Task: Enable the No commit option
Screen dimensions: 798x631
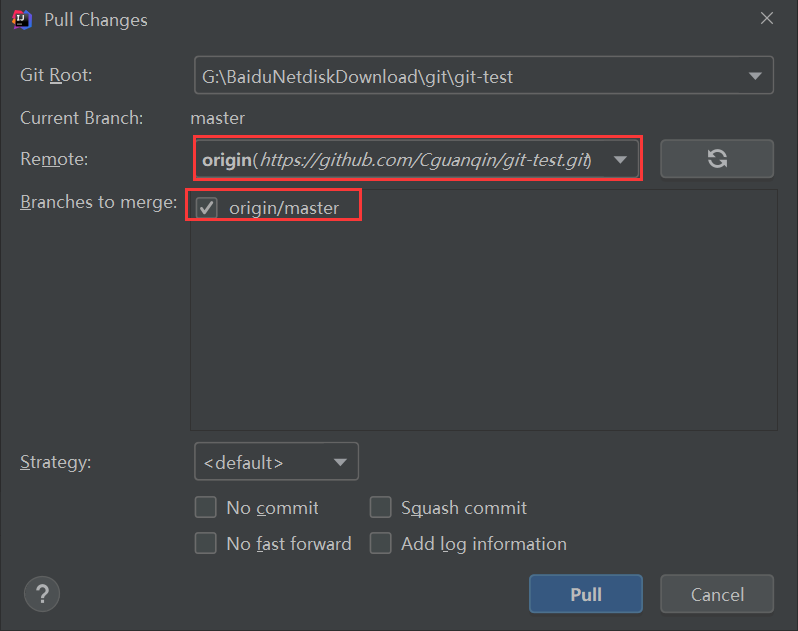Action: tap(206, 508)
